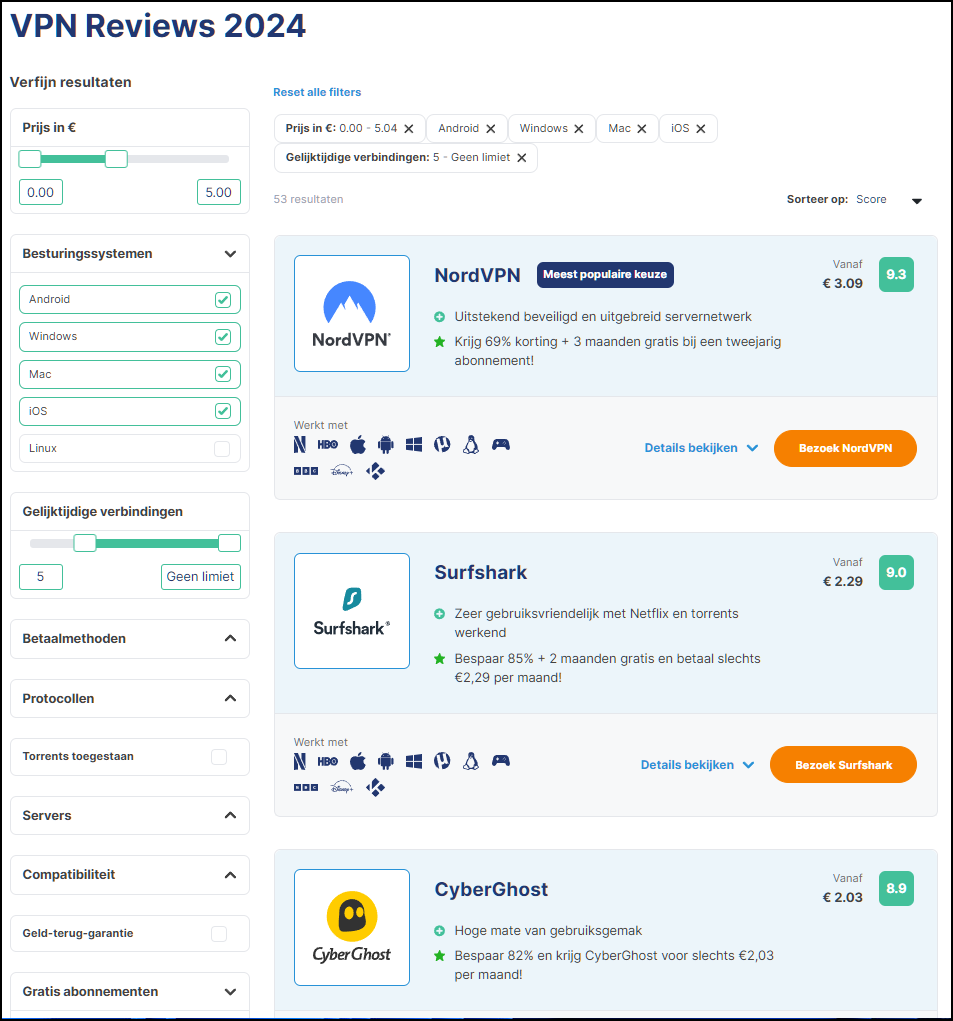Expand the Protocollen filter section
Image resolution: width=953 pixels, height=1021 pixels.
[230, 698]
